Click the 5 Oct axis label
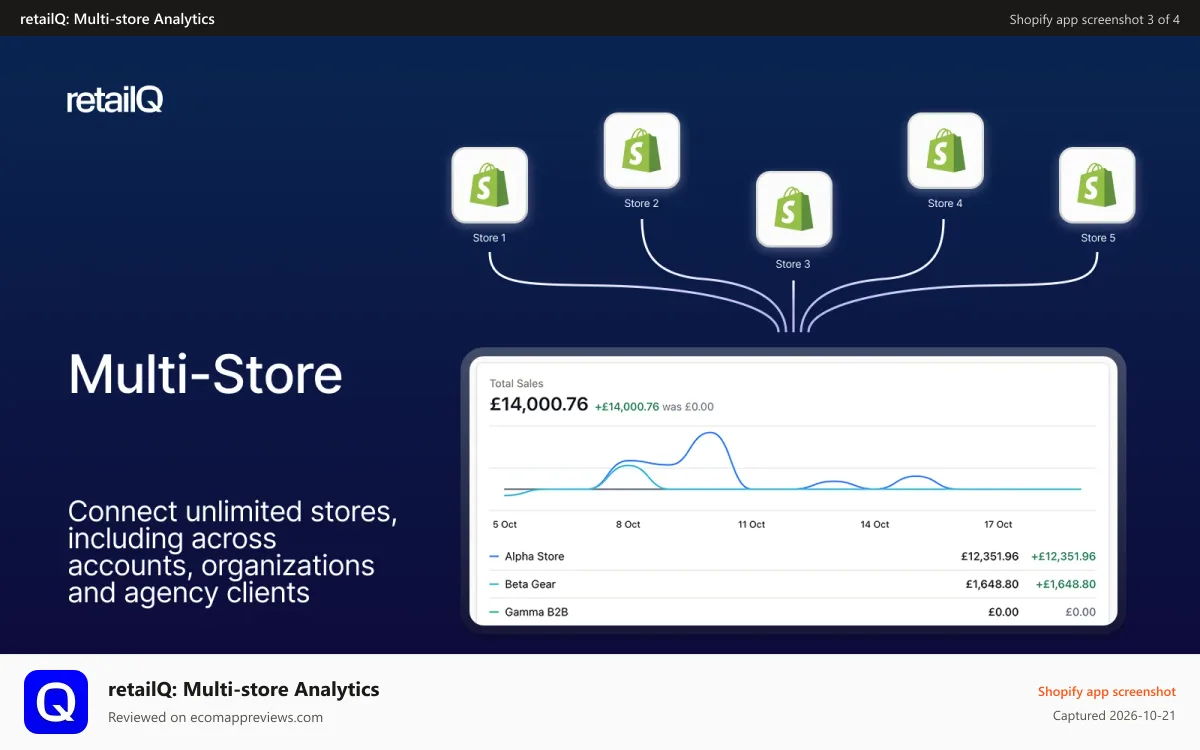Image resolution: width=1200 pixels, height=750 pixels. point(505,524)
